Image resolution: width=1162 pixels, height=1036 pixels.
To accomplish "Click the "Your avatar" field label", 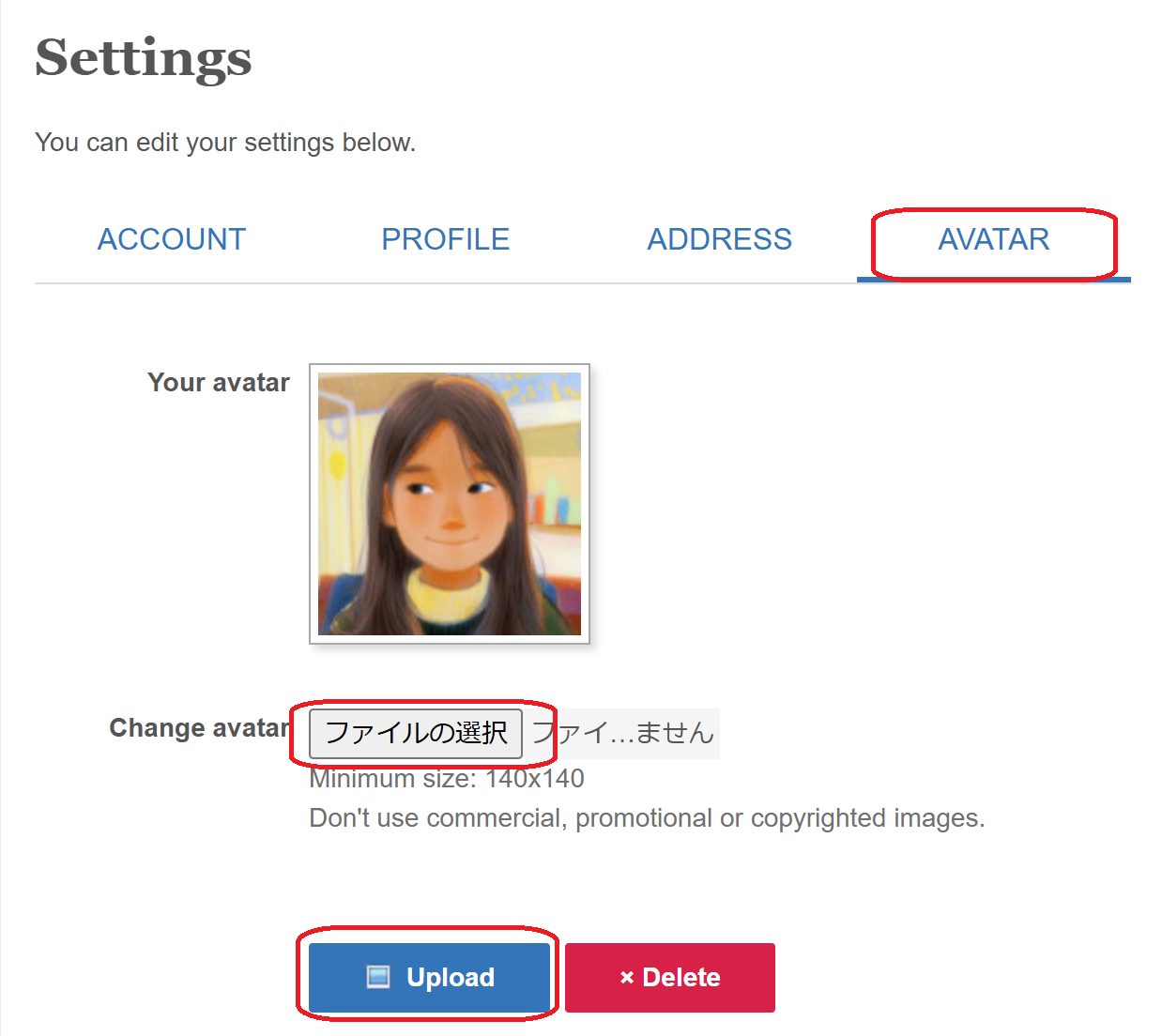I will (219, 383).
